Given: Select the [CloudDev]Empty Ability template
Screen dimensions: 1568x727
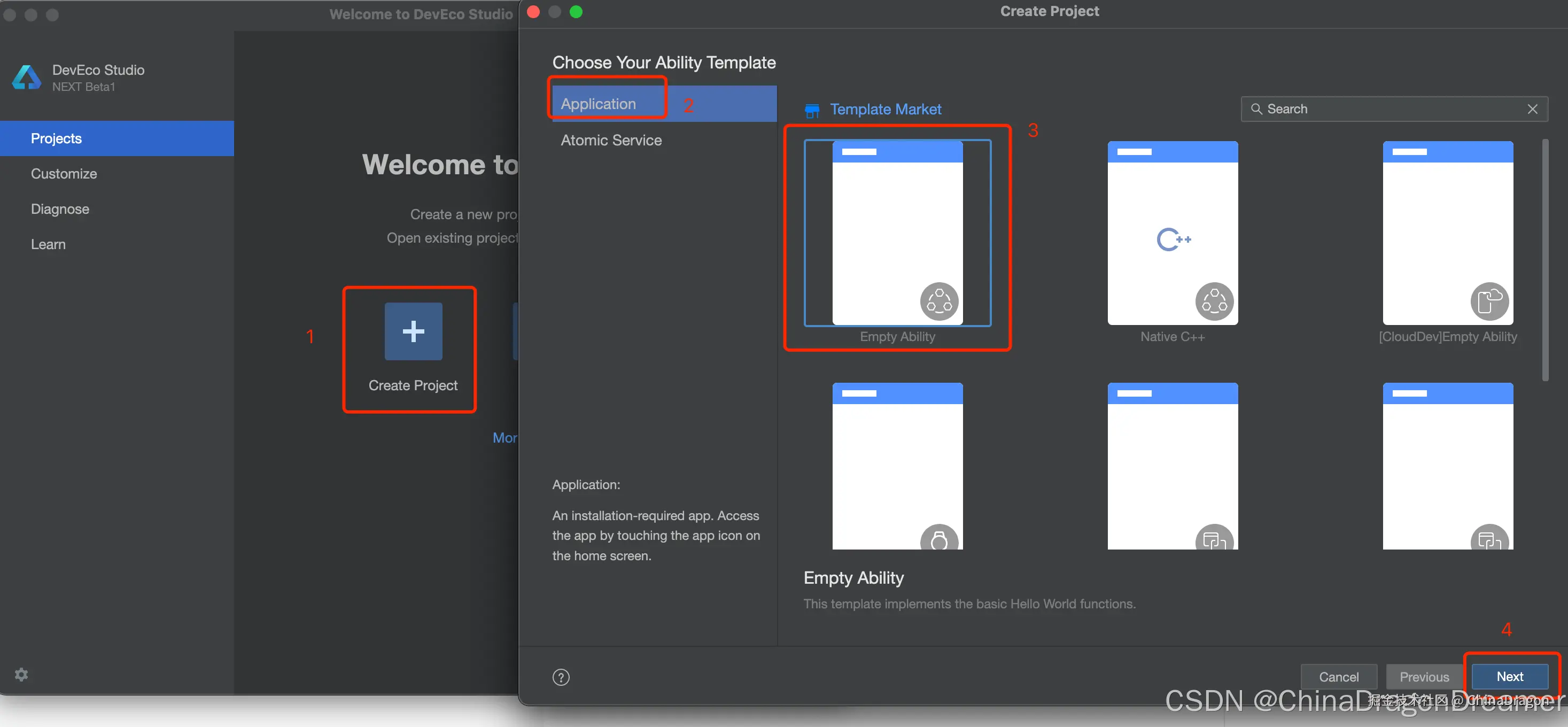Looking at the screenshot, I should click(x=1447, y=233).
